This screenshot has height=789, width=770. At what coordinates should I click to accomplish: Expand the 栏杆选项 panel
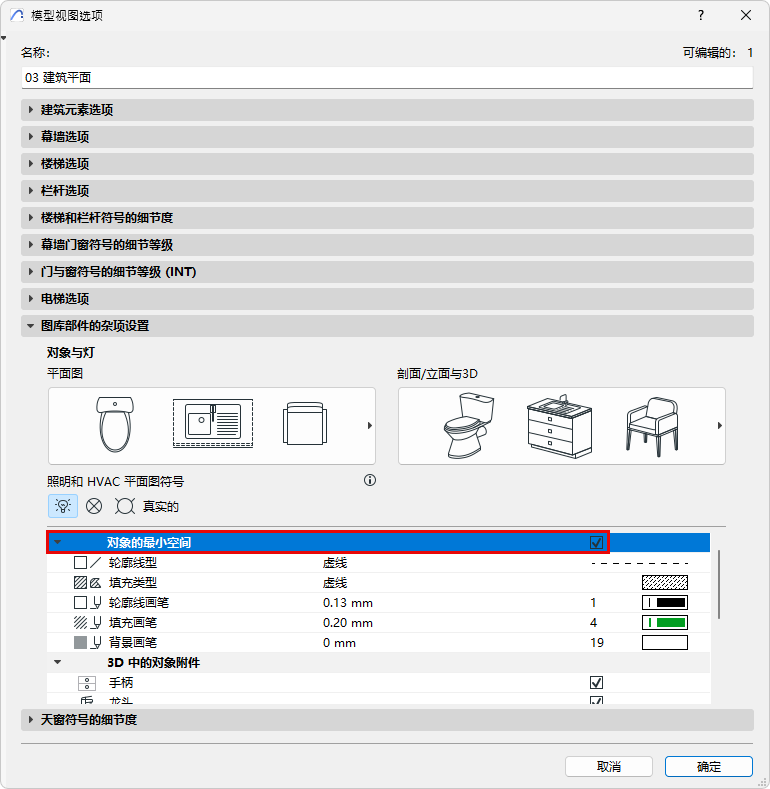[387, 191]
